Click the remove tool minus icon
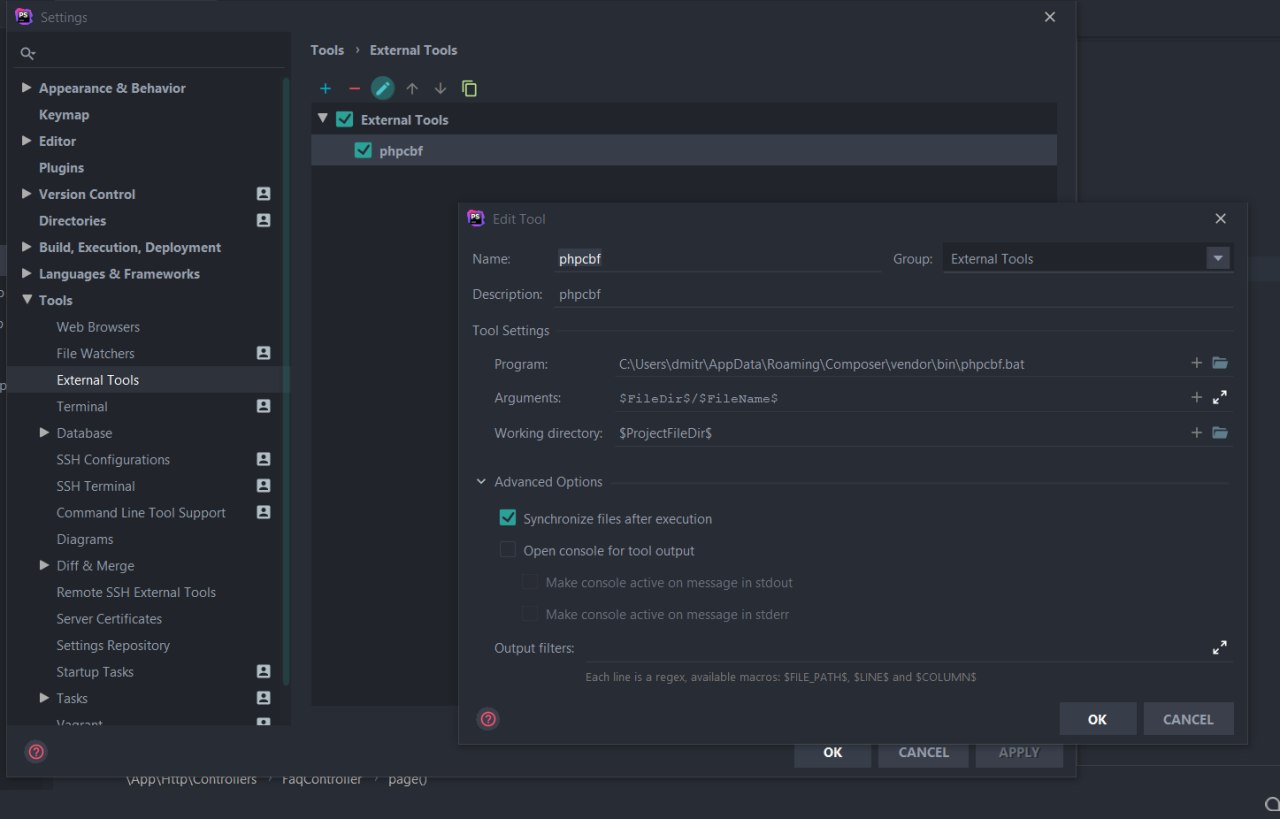 (354, 89)
